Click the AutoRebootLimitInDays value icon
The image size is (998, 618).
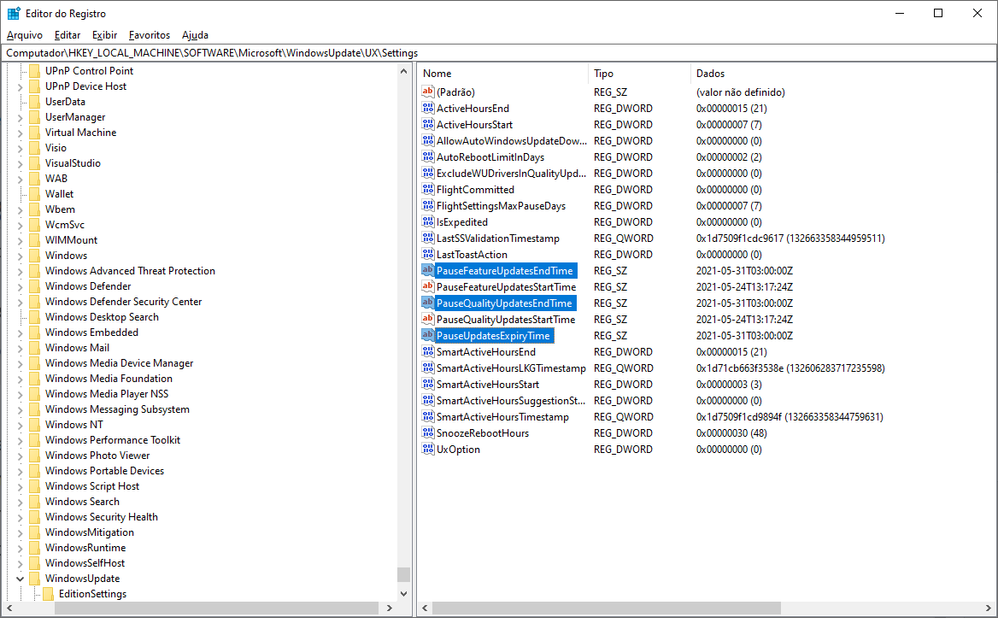point(428,157)
